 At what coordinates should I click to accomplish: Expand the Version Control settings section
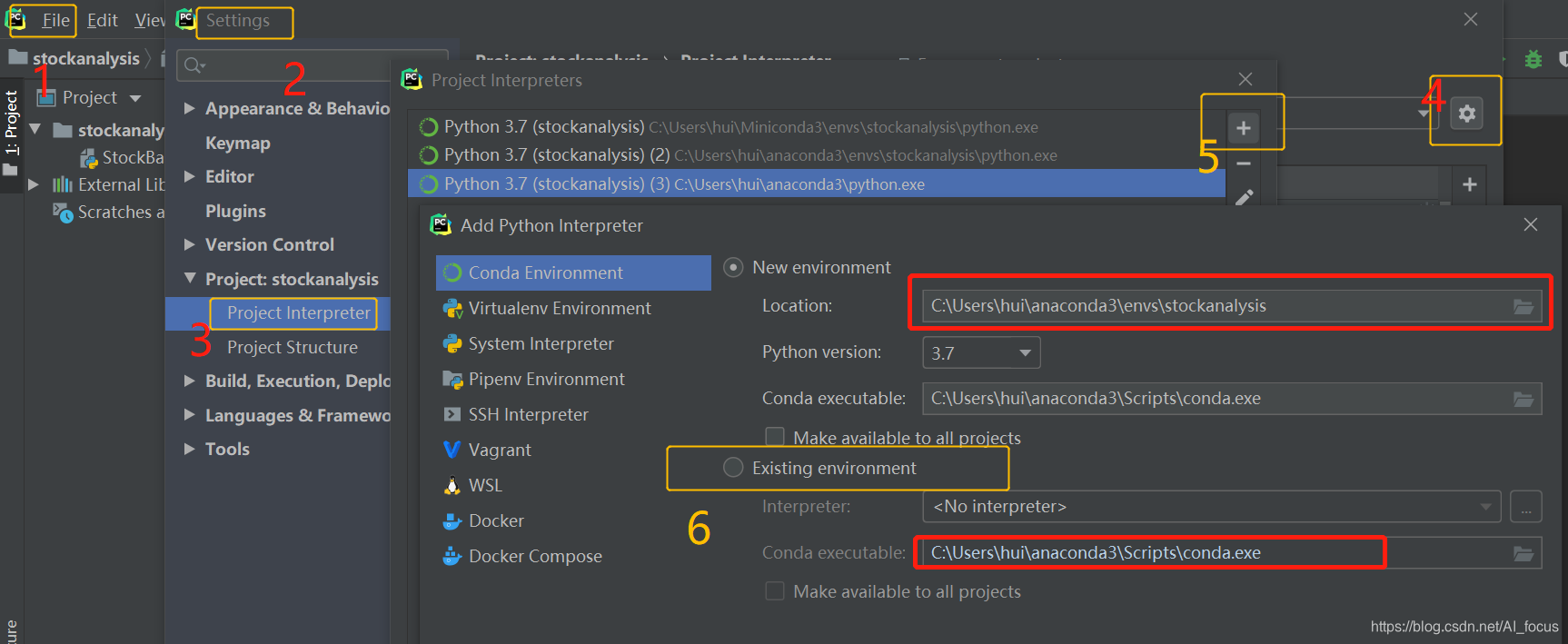coord(190,244)
